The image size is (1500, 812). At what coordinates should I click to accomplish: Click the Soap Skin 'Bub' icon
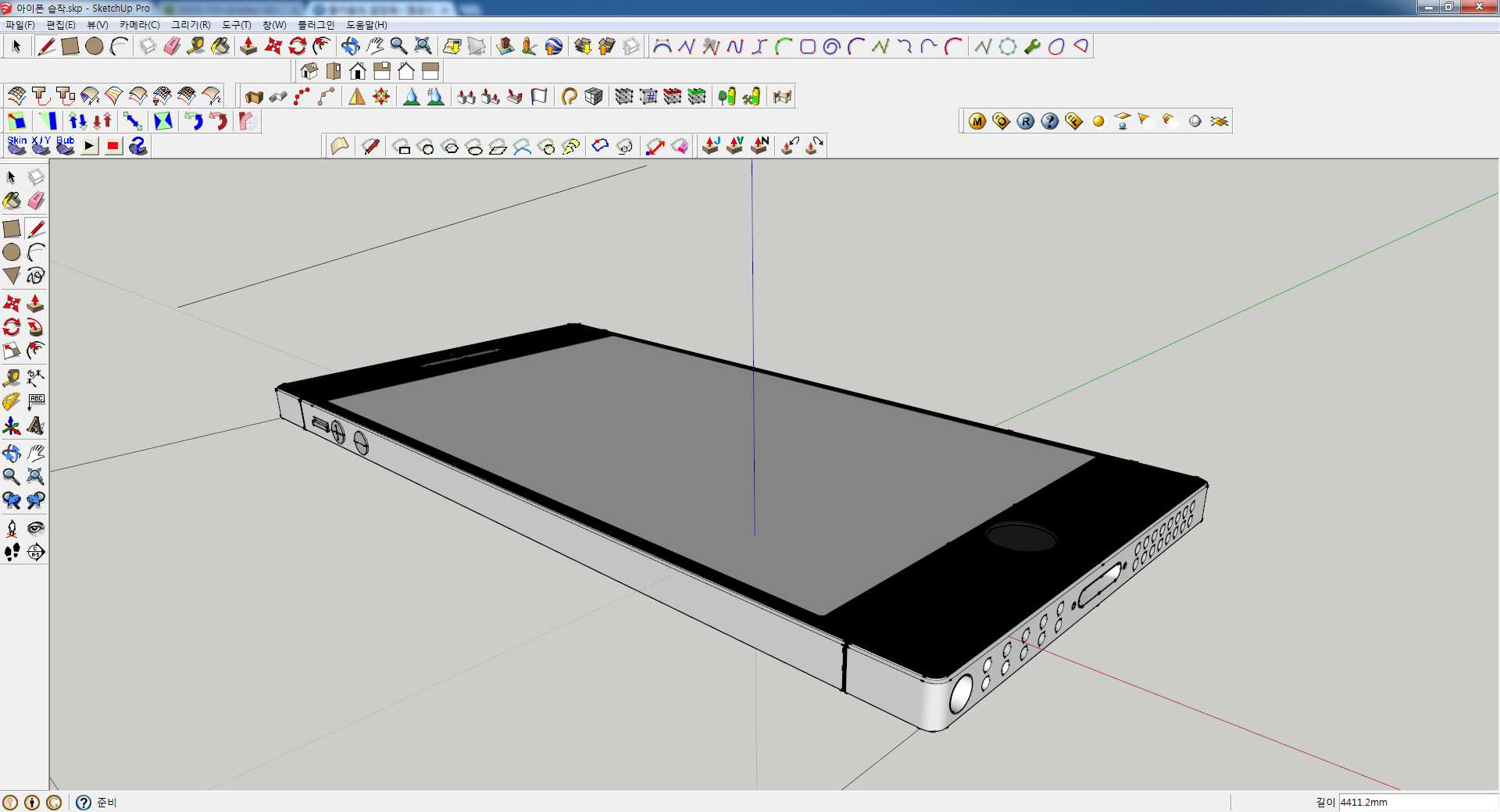66,146
